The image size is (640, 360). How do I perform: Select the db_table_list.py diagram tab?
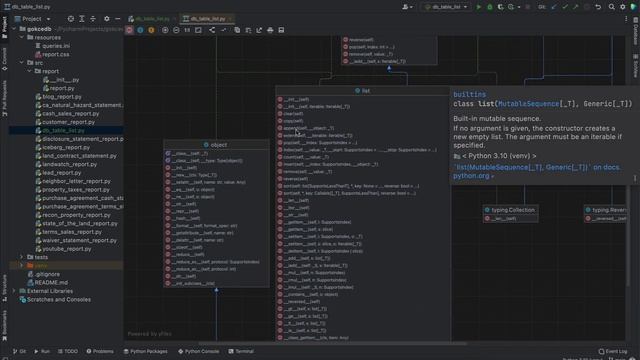pos(207,19)
